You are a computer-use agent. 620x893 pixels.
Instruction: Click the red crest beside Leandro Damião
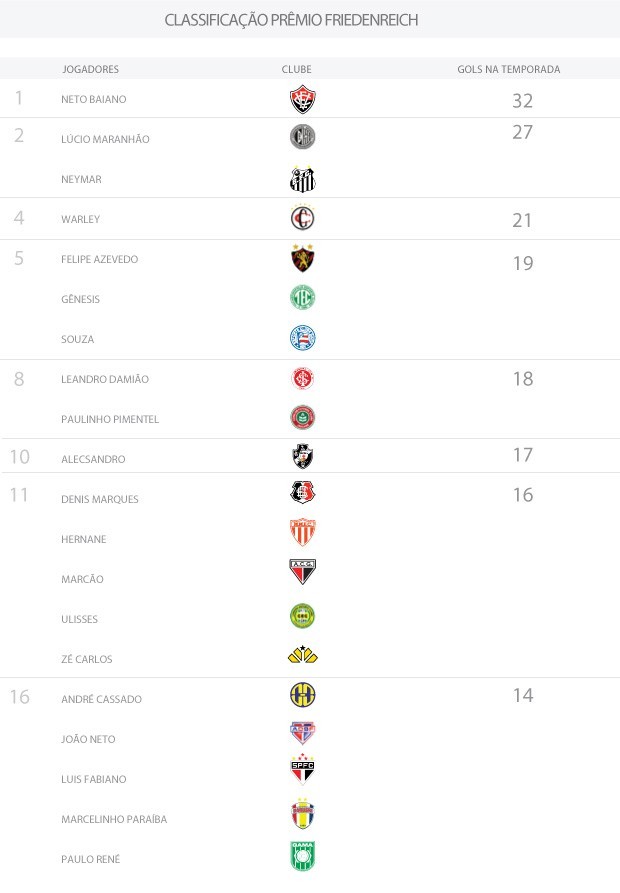tap(302, 378)
